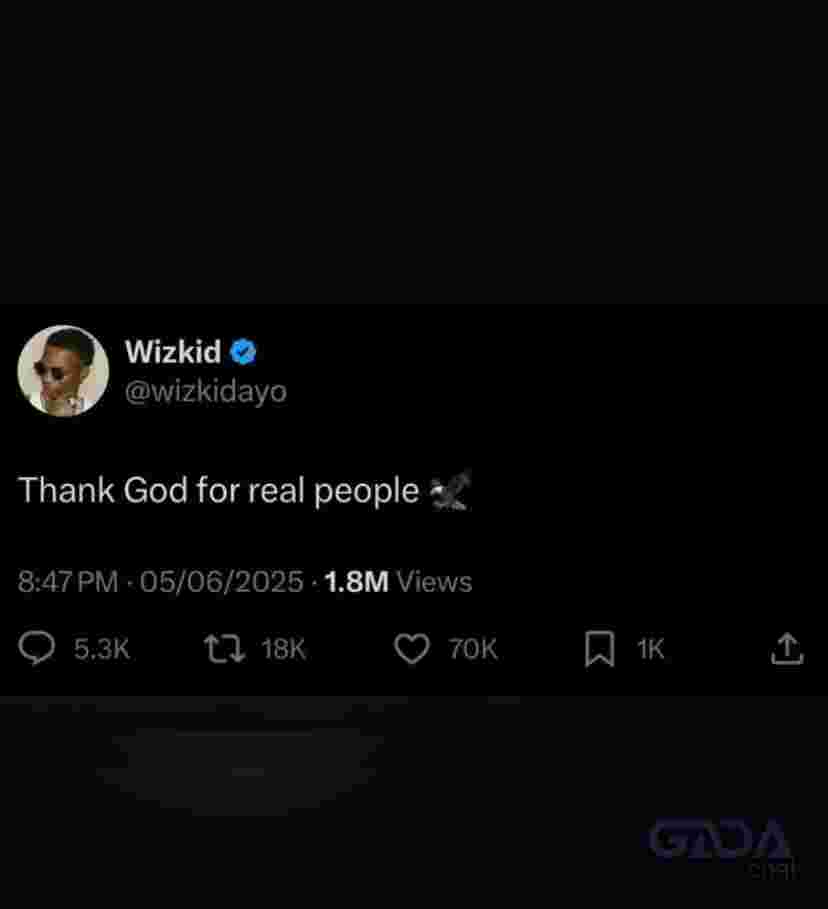Click the Wizkid display name
The height and width of the screenshot is (909, 828).
click(x=173, y=351)
